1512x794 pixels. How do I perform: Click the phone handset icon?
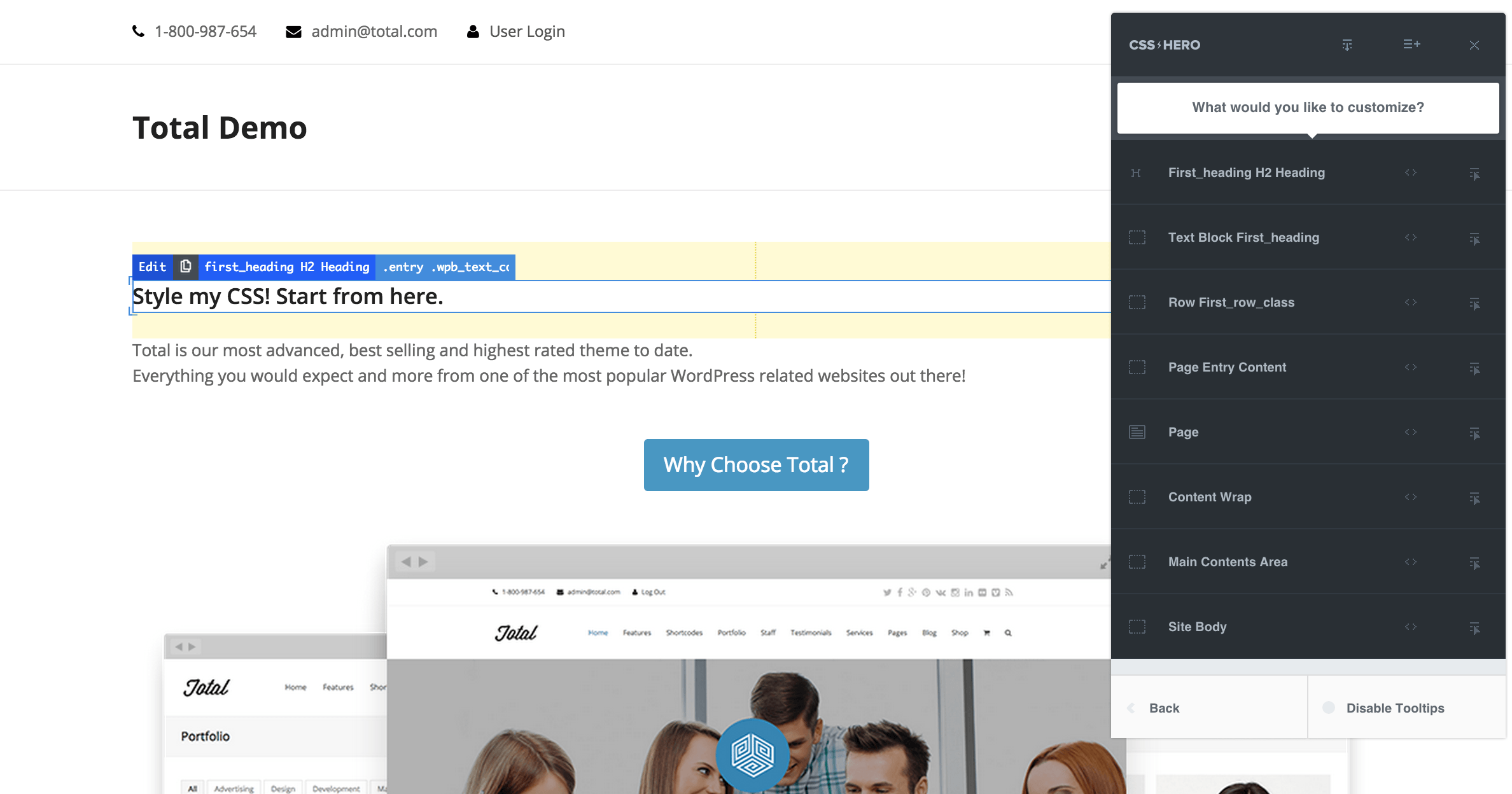[138, 31]
